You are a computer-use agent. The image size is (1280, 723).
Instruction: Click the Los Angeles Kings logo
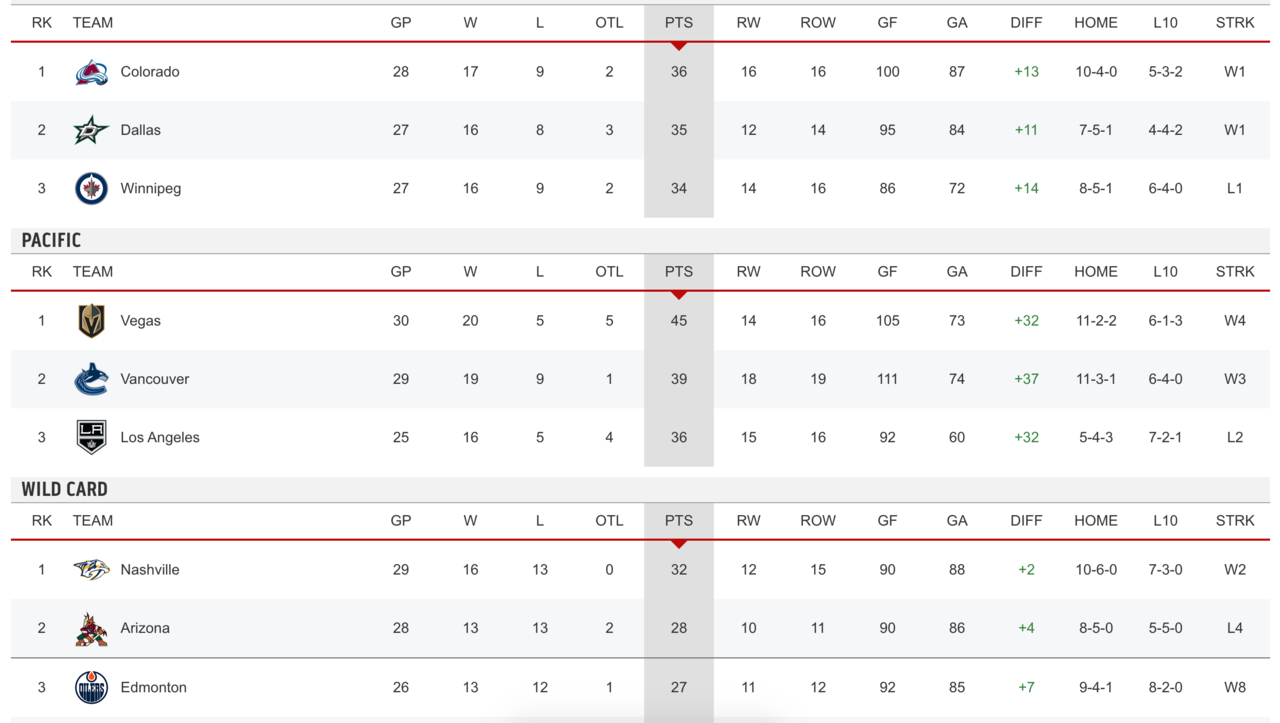tap(91, 437)
